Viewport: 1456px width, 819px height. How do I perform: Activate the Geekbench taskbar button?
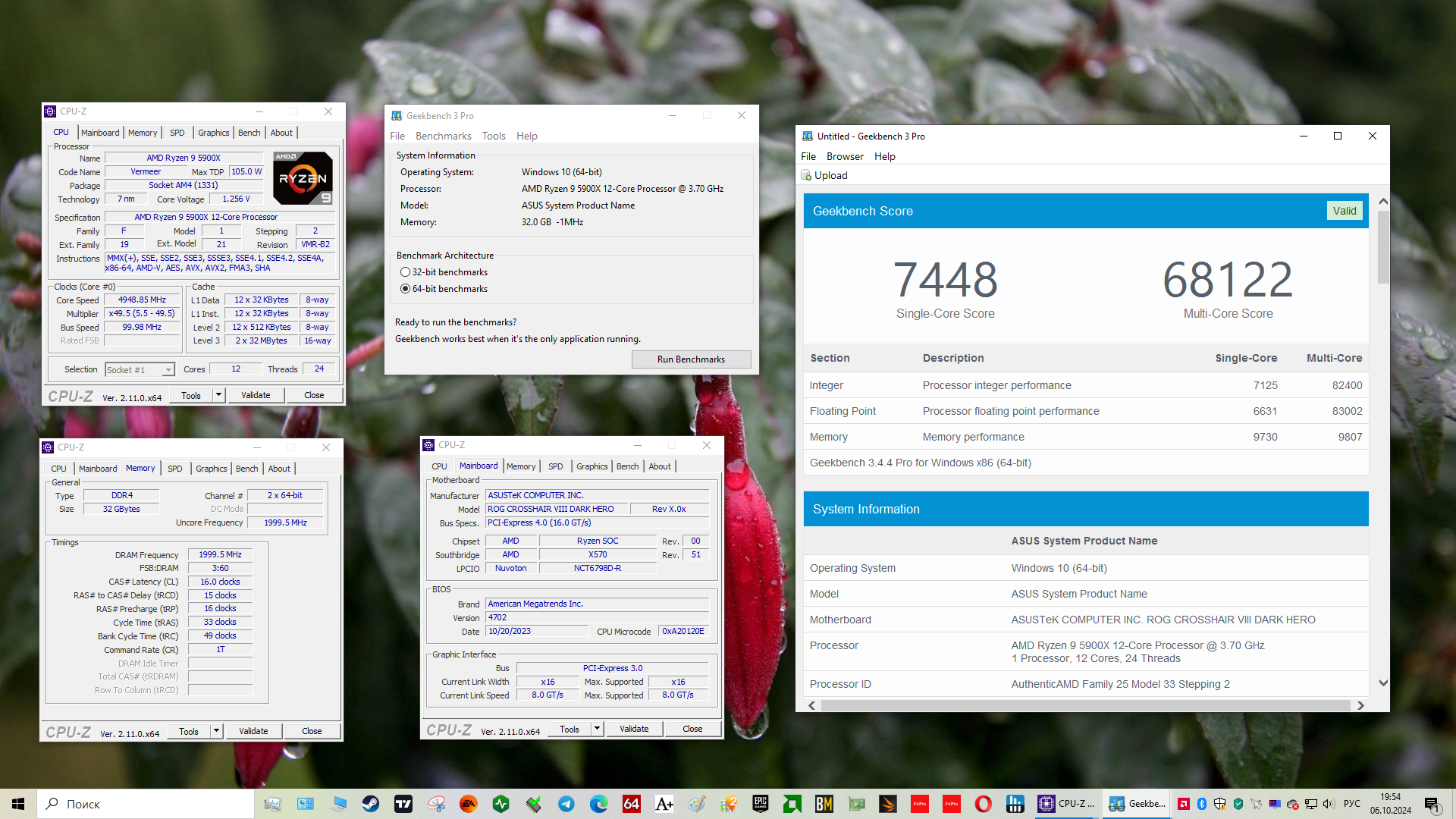tap(1137, 804)
